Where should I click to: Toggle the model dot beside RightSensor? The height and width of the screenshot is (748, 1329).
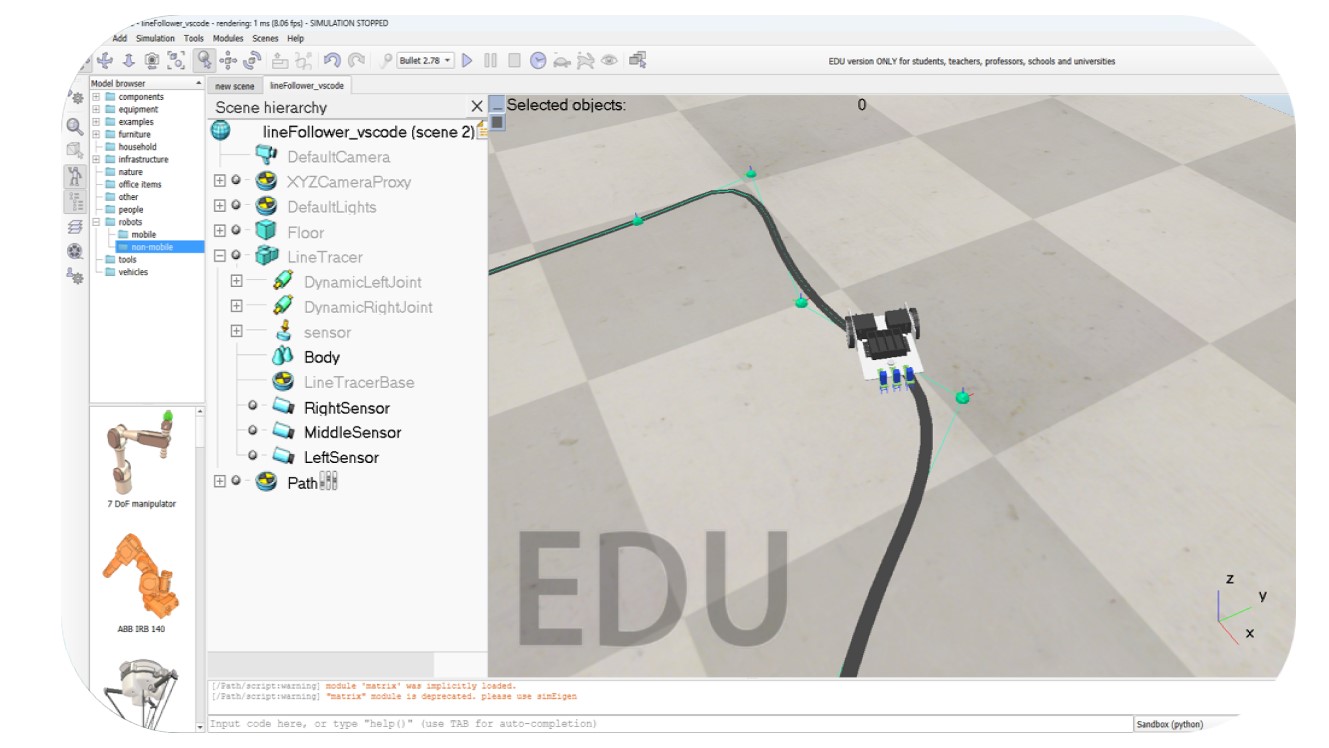click(252, 407)
